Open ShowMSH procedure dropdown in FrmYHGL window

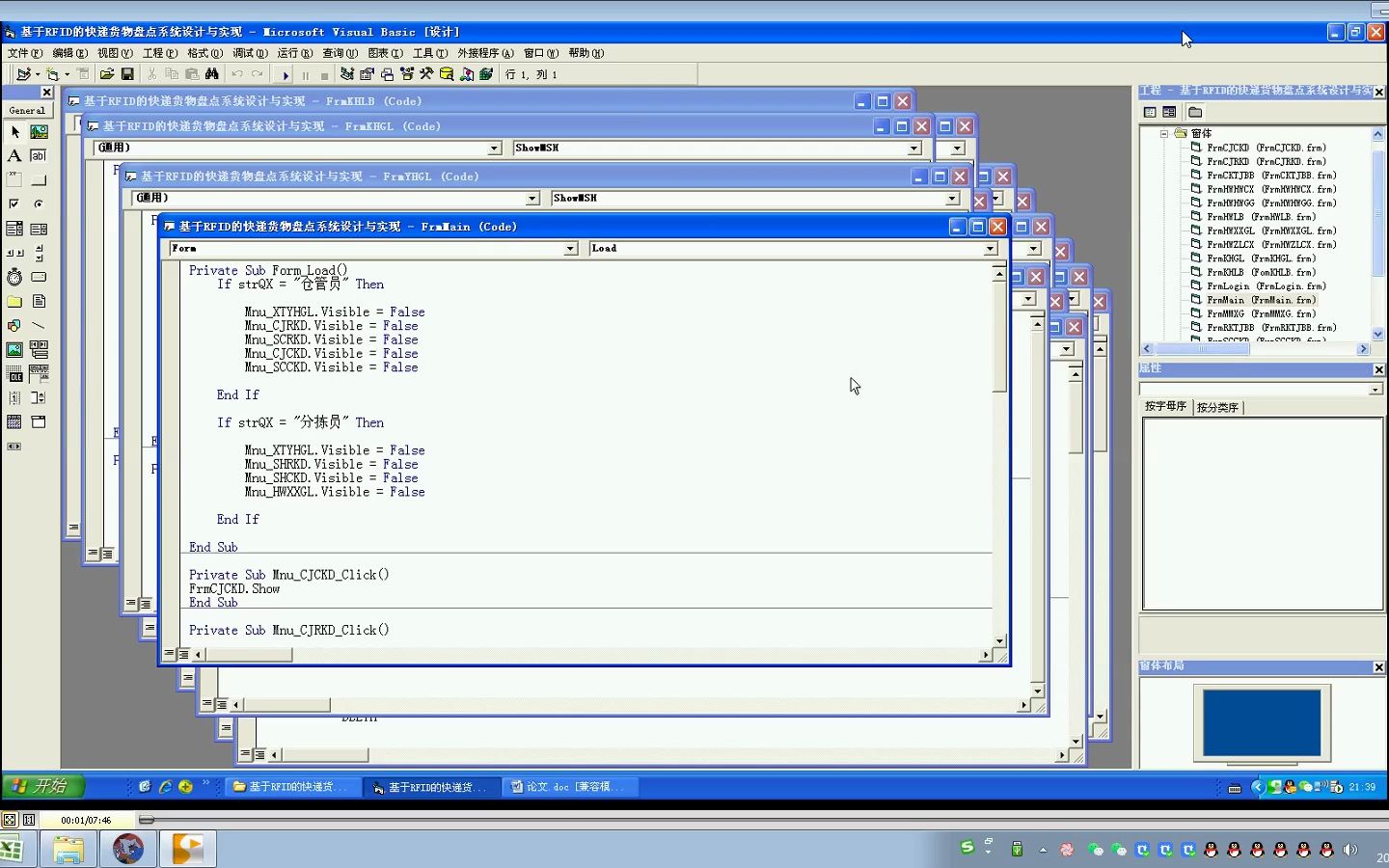click(952, 198)
